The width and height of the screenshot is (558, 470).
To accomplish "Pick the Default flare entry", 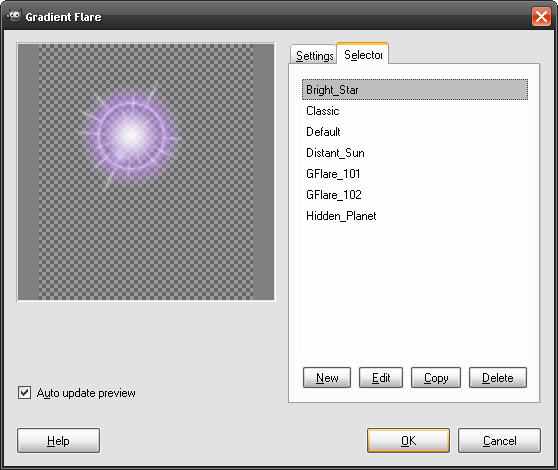I will (x=415, y=132).
